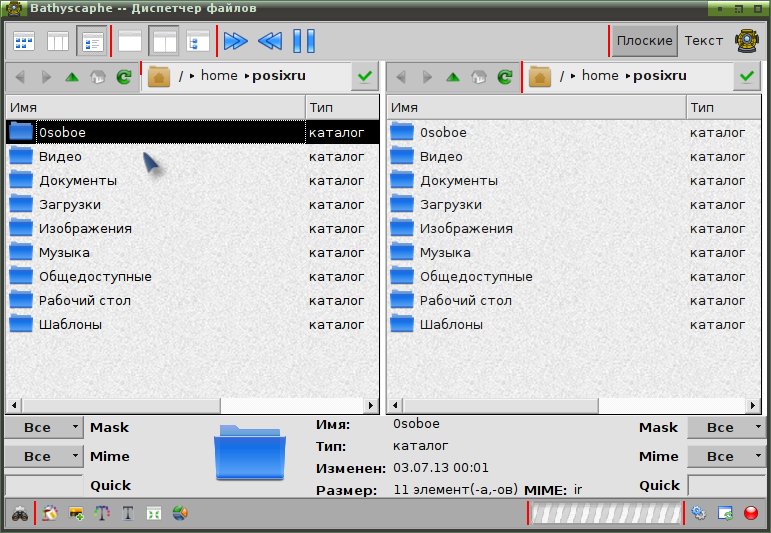Viewport: 771px width, 533px height.
Task: Click the blue pause bars icon
Action: 304,41
